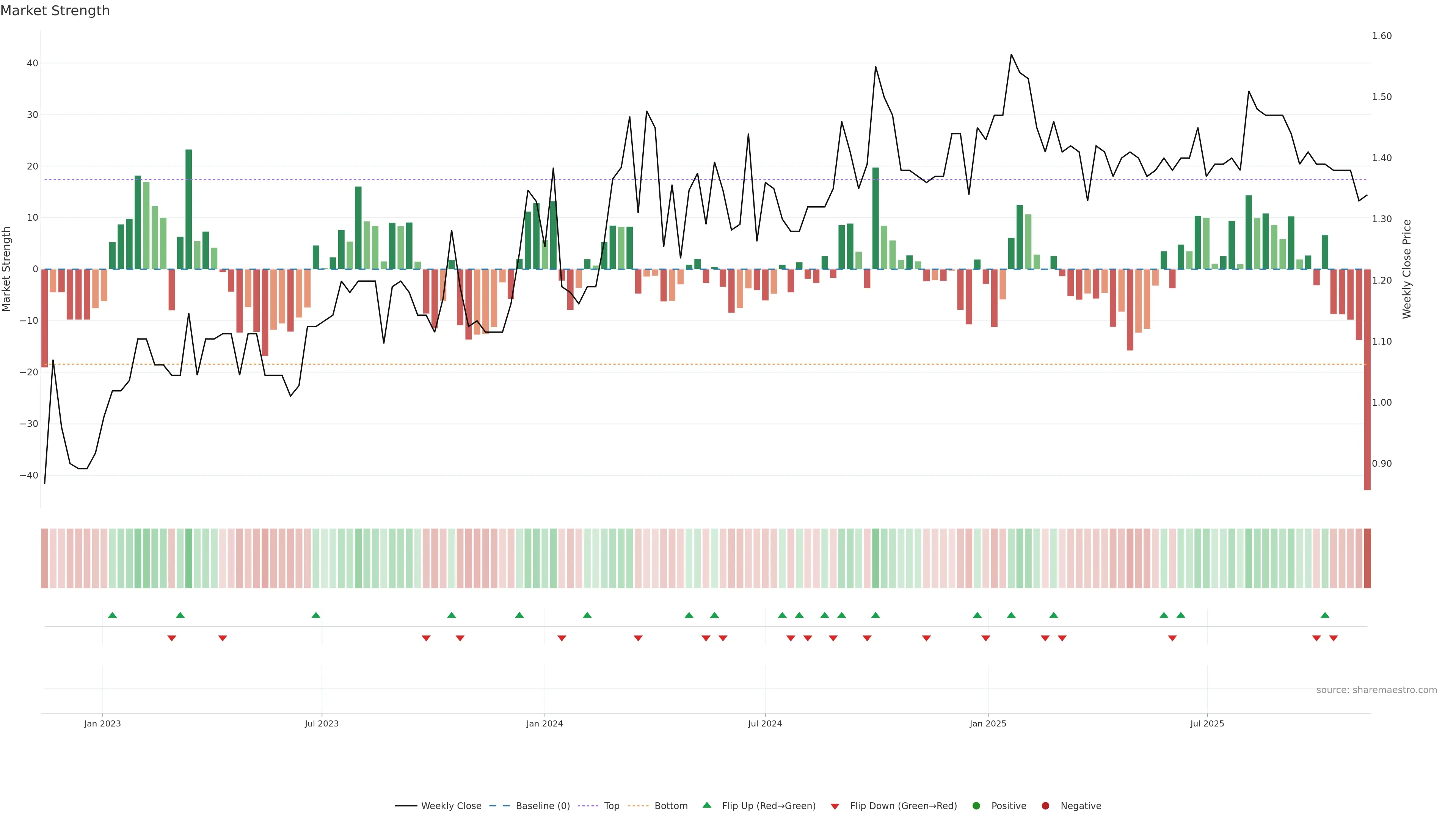Image resolution: width=1456 pixels, height=819 pixels.
Task: Click the tallest green bar in early 2023
Action: click(x=189, y=209)
